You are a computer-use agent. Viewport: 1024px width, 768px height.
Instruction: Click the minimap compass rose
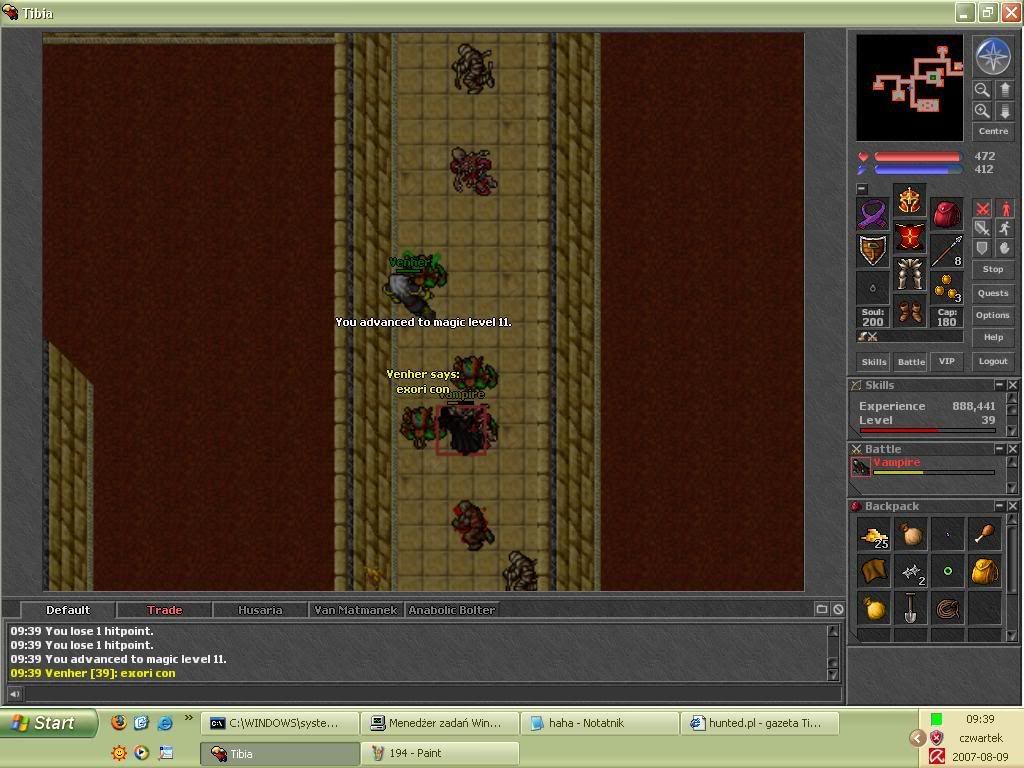pos(993,56)
